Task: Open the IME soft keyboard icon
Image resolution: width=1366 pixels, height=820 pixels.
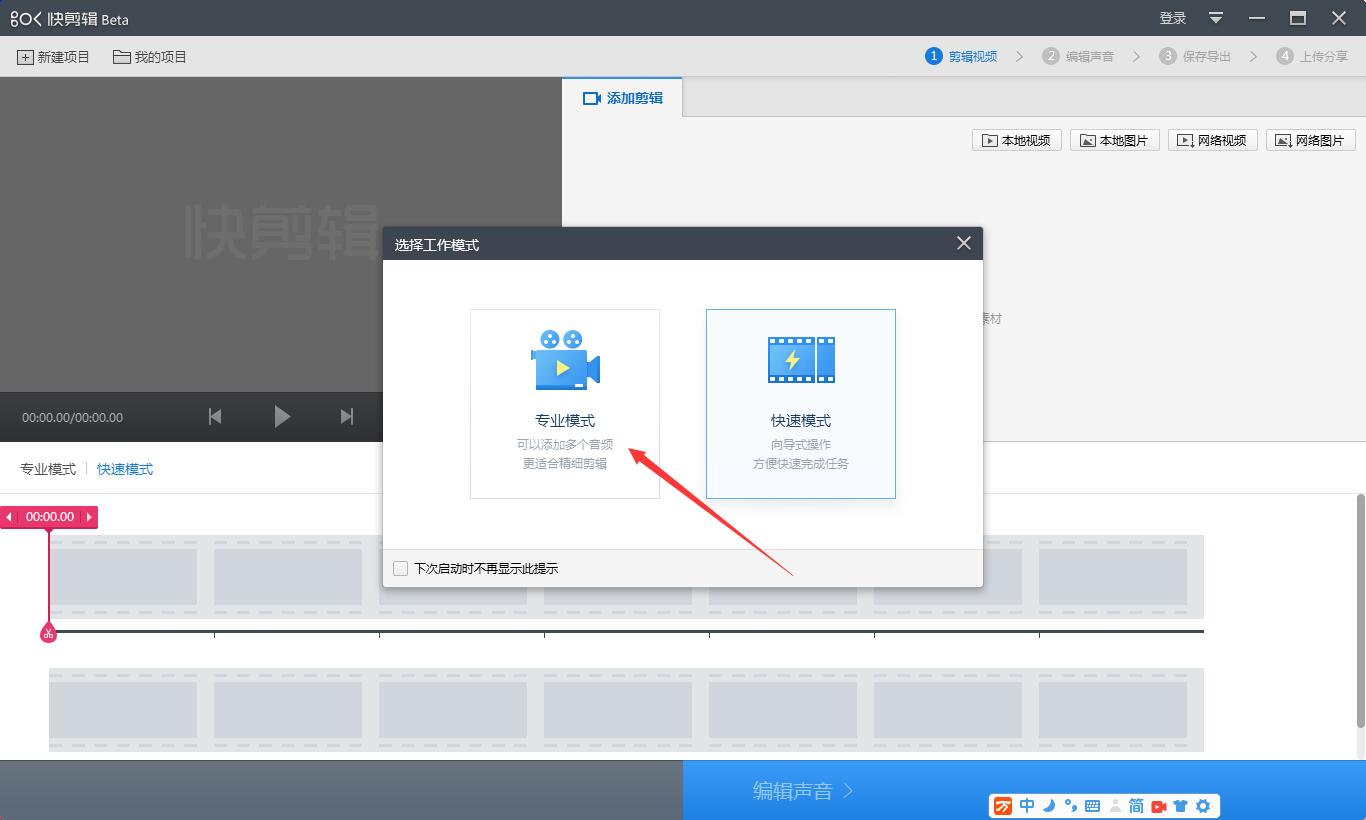Action: click(1092, 806)
